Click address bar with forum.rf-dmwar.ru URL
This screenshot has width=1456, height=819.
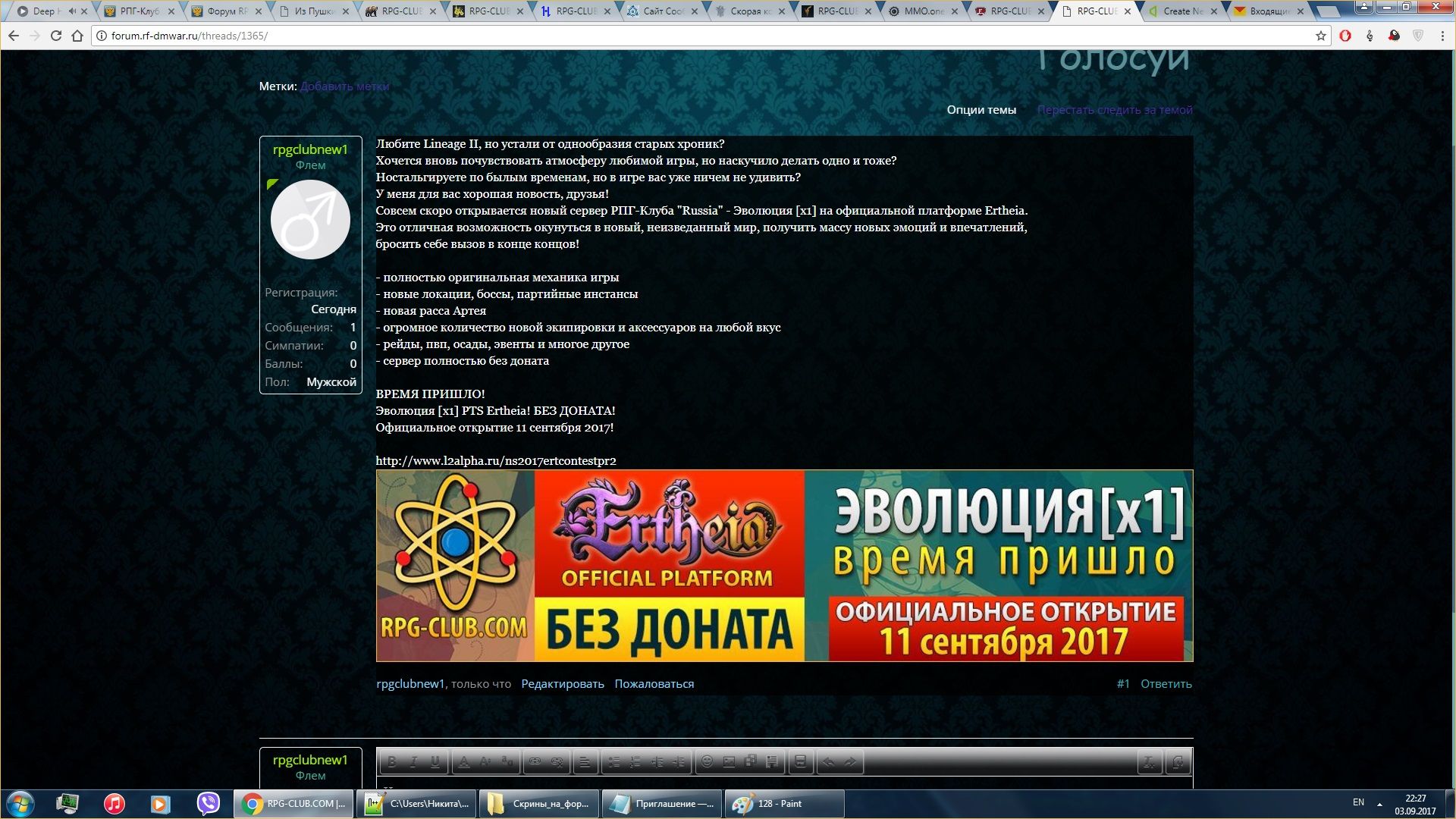click(x=705, y=36)
